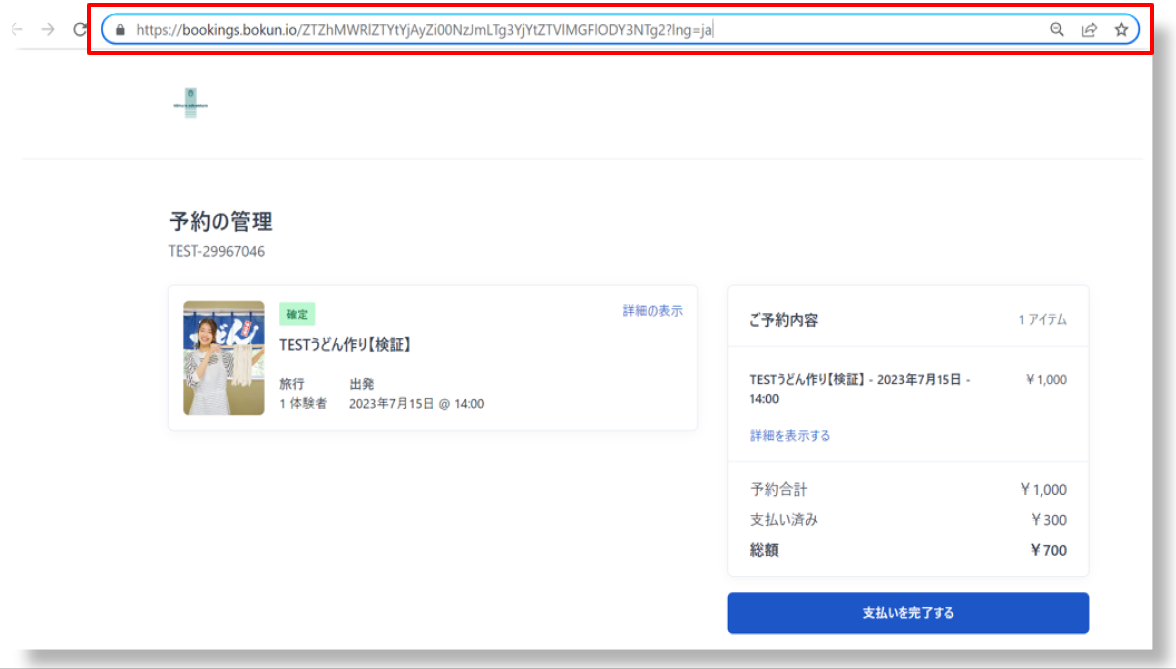Image resolution: width=1176 pixels, height=669 pixels.
Task: Click the company logo at page top
Action: click(190, 103)
